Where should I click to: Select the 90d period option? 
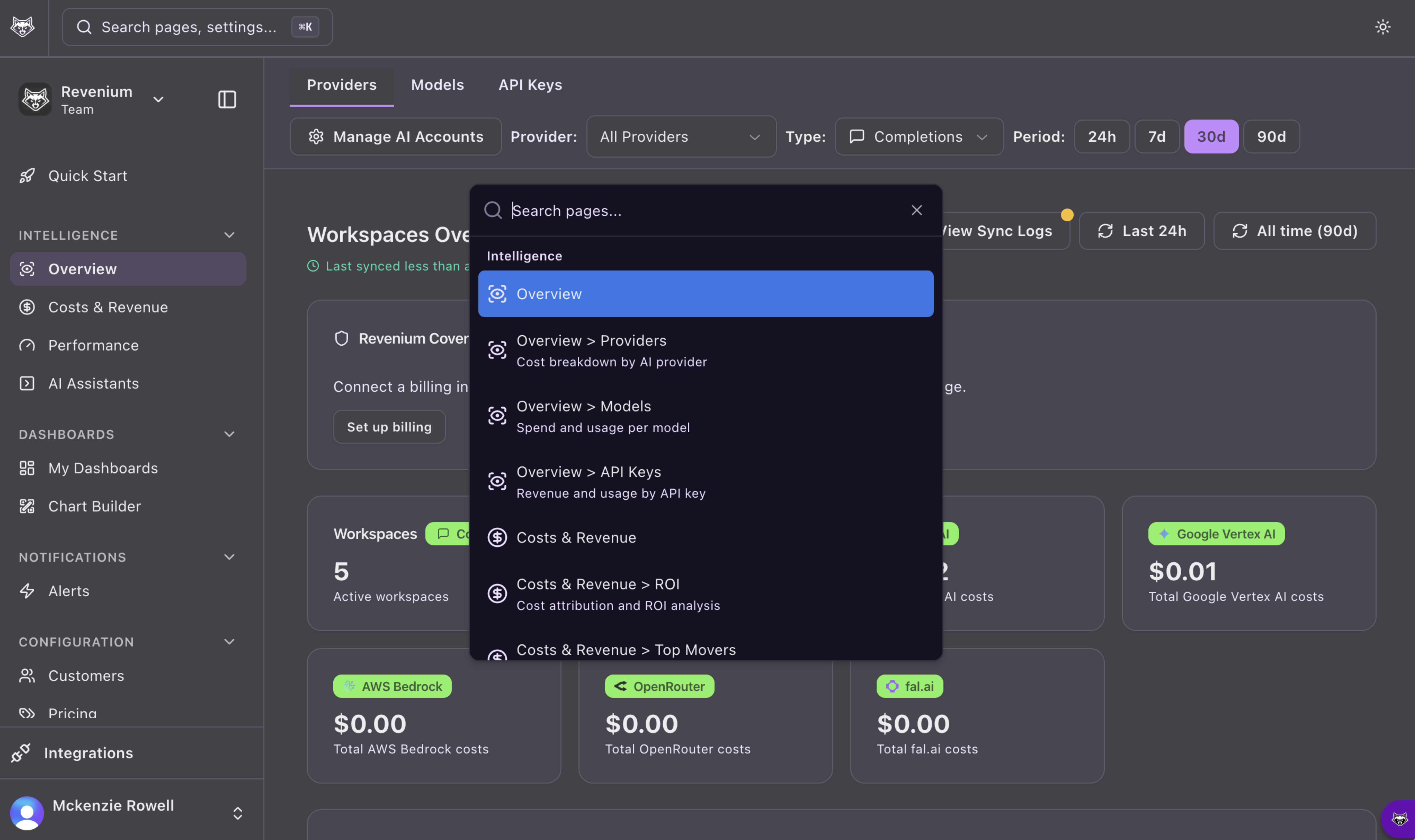[1271, 136]
